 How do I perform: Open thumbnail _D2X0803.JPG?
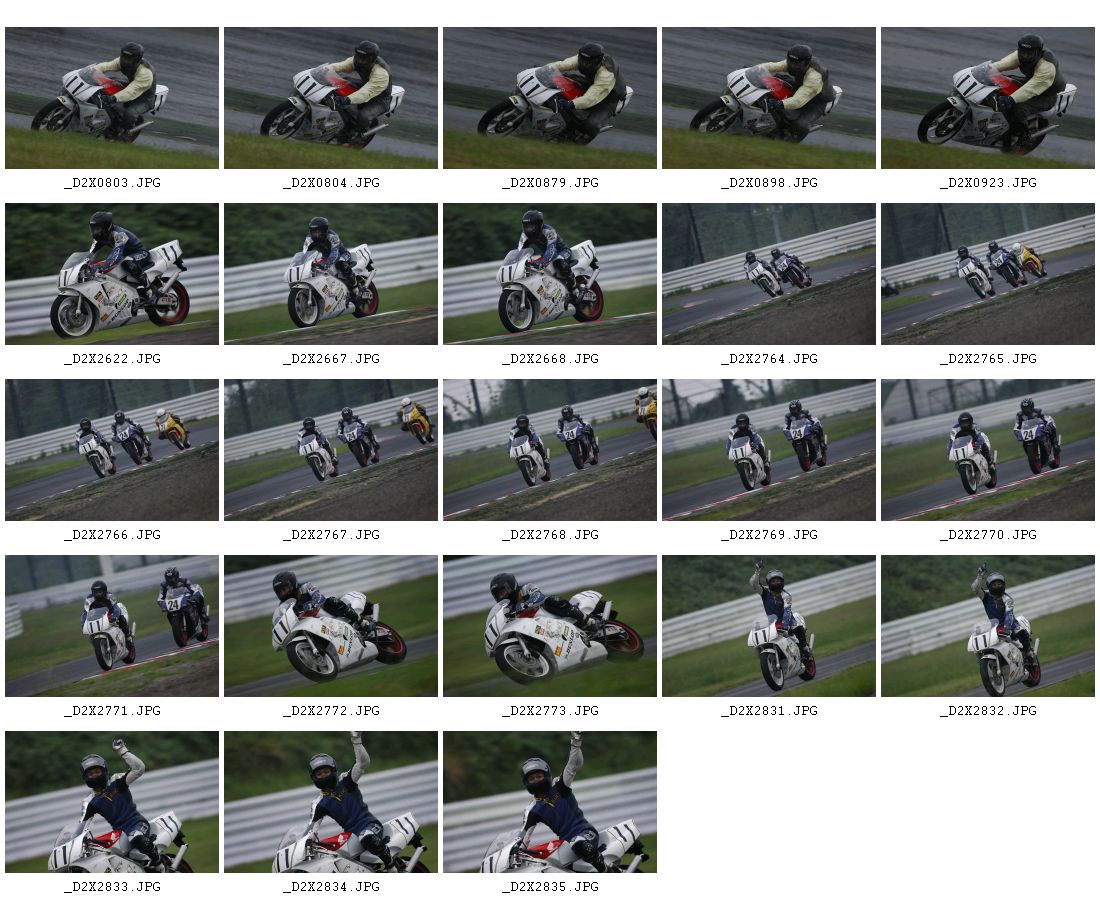112,98
